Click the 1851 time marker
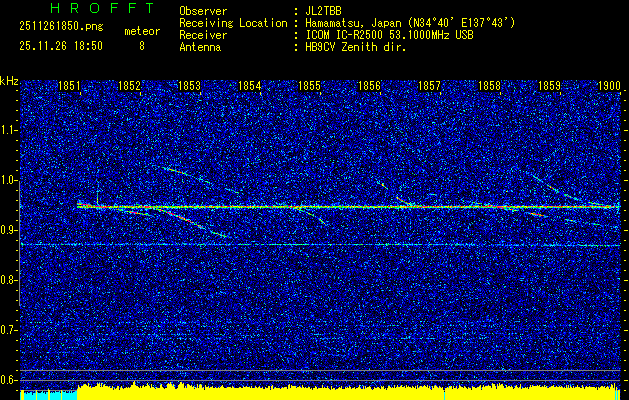The image size is (629, 400). pyautogui.click(x=70, y=87)
